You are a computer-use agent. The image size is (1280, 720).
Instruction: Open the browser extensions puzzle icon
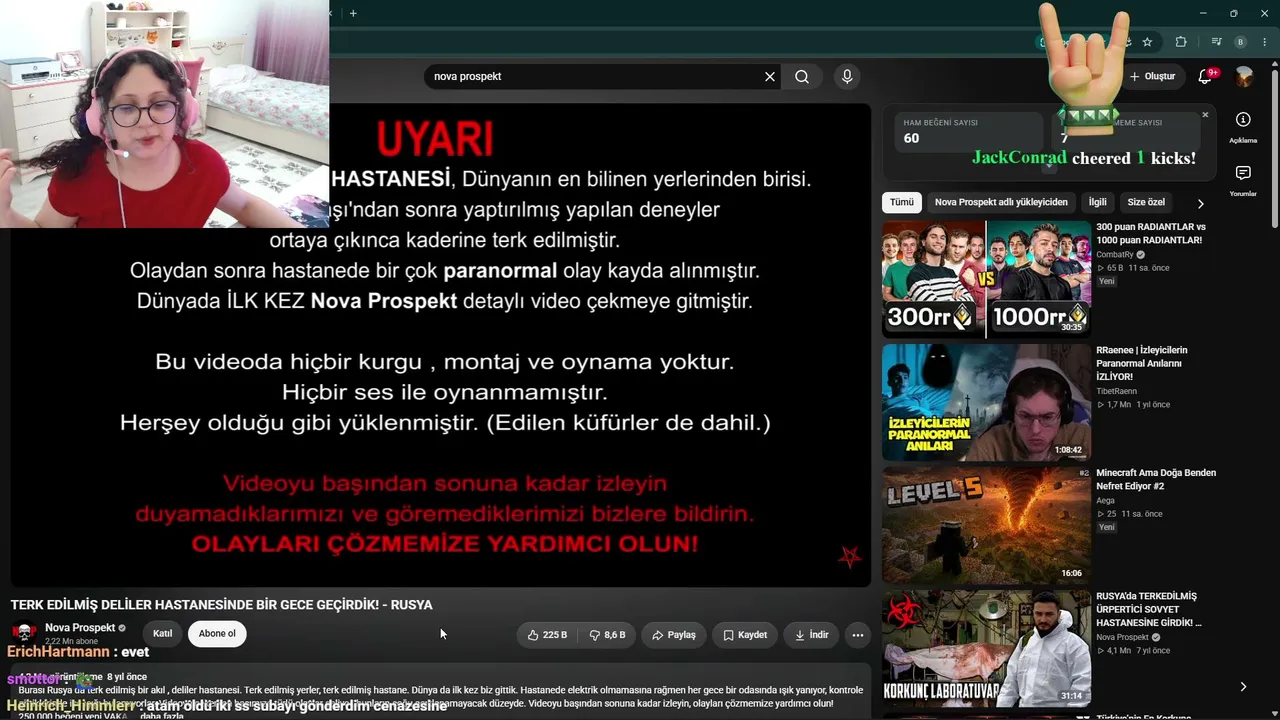click(1181, 42)
